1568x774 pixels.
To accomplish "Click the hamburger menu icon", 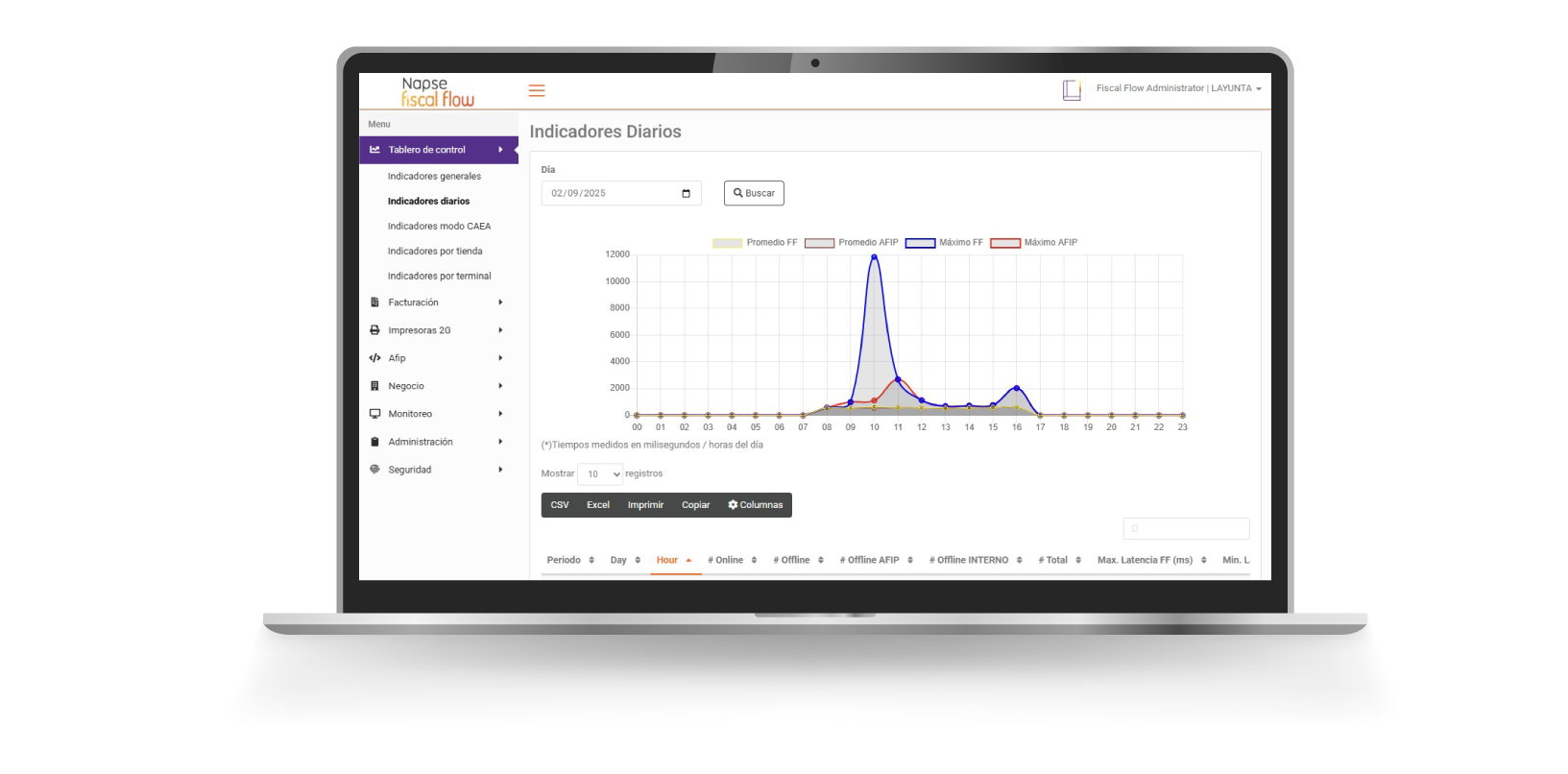I will tap(537, 90).
